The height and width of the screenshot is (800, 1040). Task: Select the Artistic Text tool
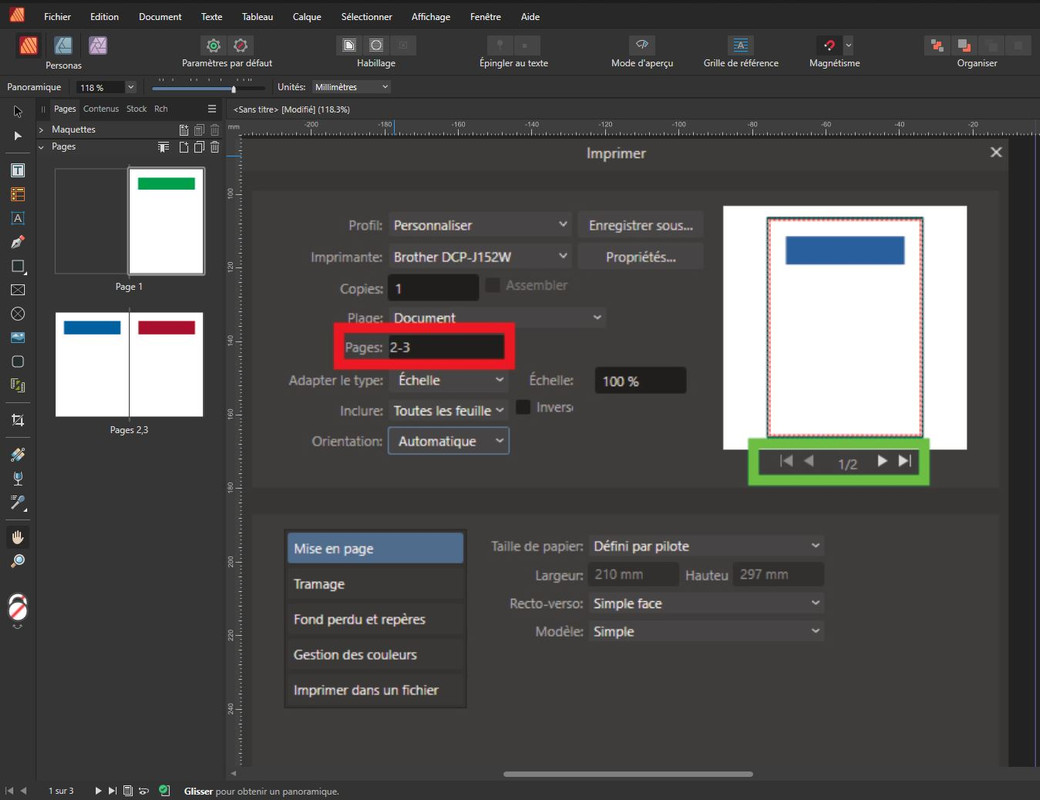tap(18, 218)
